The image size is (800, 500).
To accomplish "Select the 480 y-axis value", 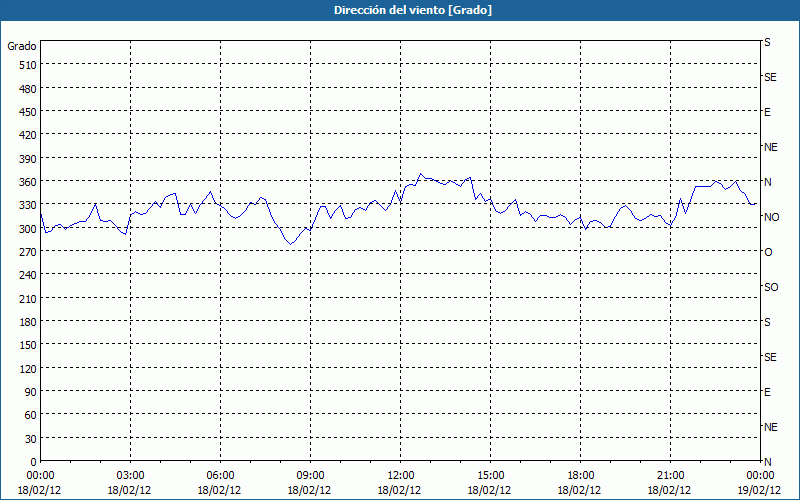I will pyautogui.click(x=28, y=89).
